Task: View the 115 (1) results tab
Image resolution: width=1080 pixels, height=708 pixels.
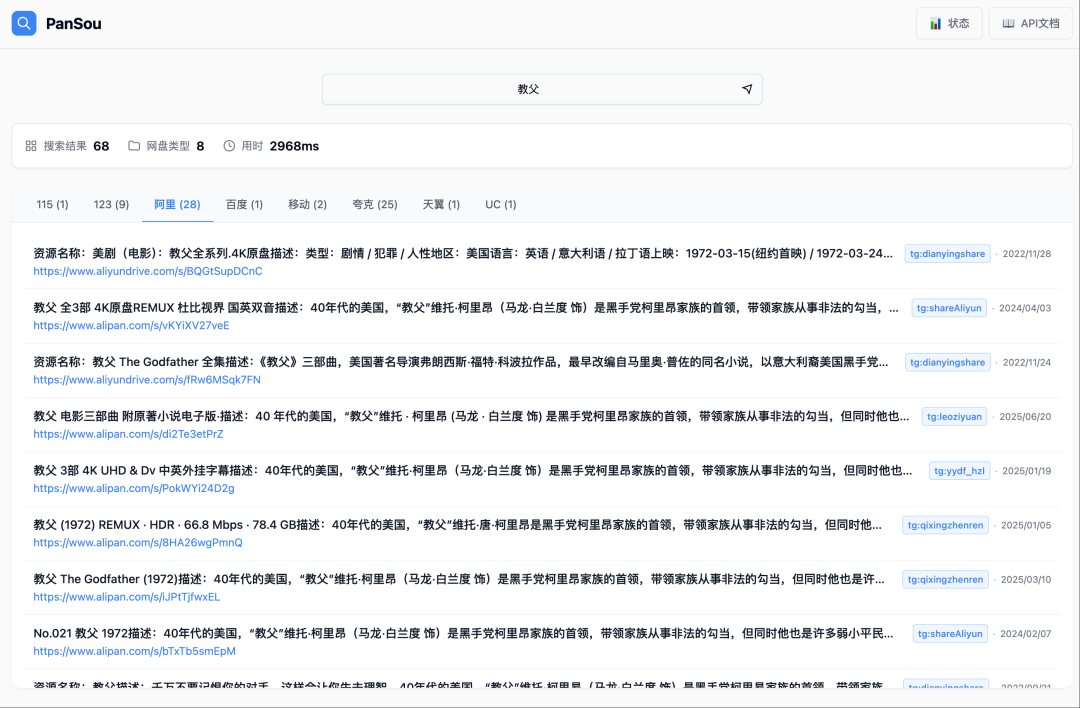Action: pyautogui.click(x=51, y=204)
